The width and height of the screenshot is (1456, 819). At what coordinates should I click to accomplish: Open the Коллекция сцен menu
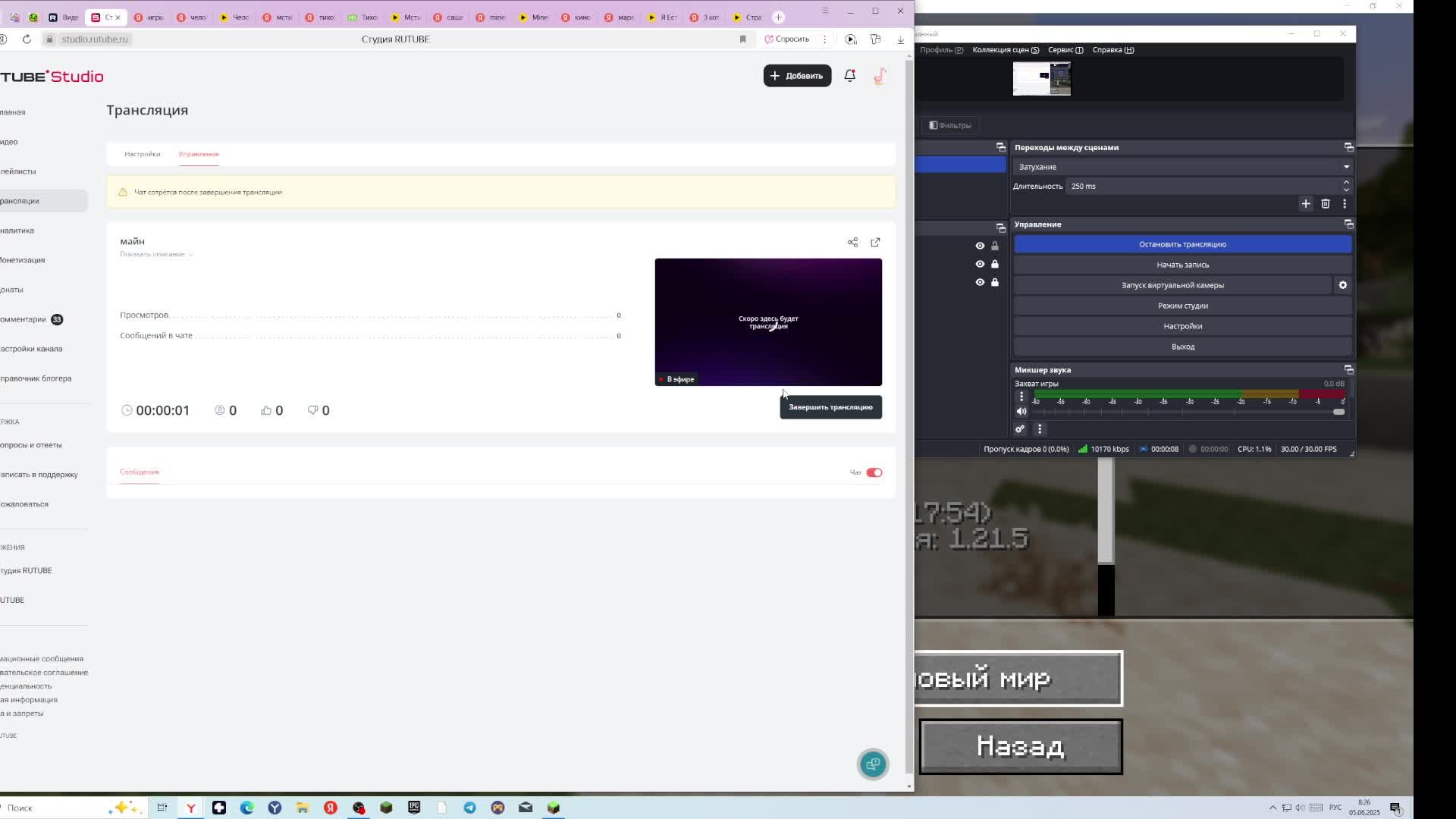pos(1005,50)
